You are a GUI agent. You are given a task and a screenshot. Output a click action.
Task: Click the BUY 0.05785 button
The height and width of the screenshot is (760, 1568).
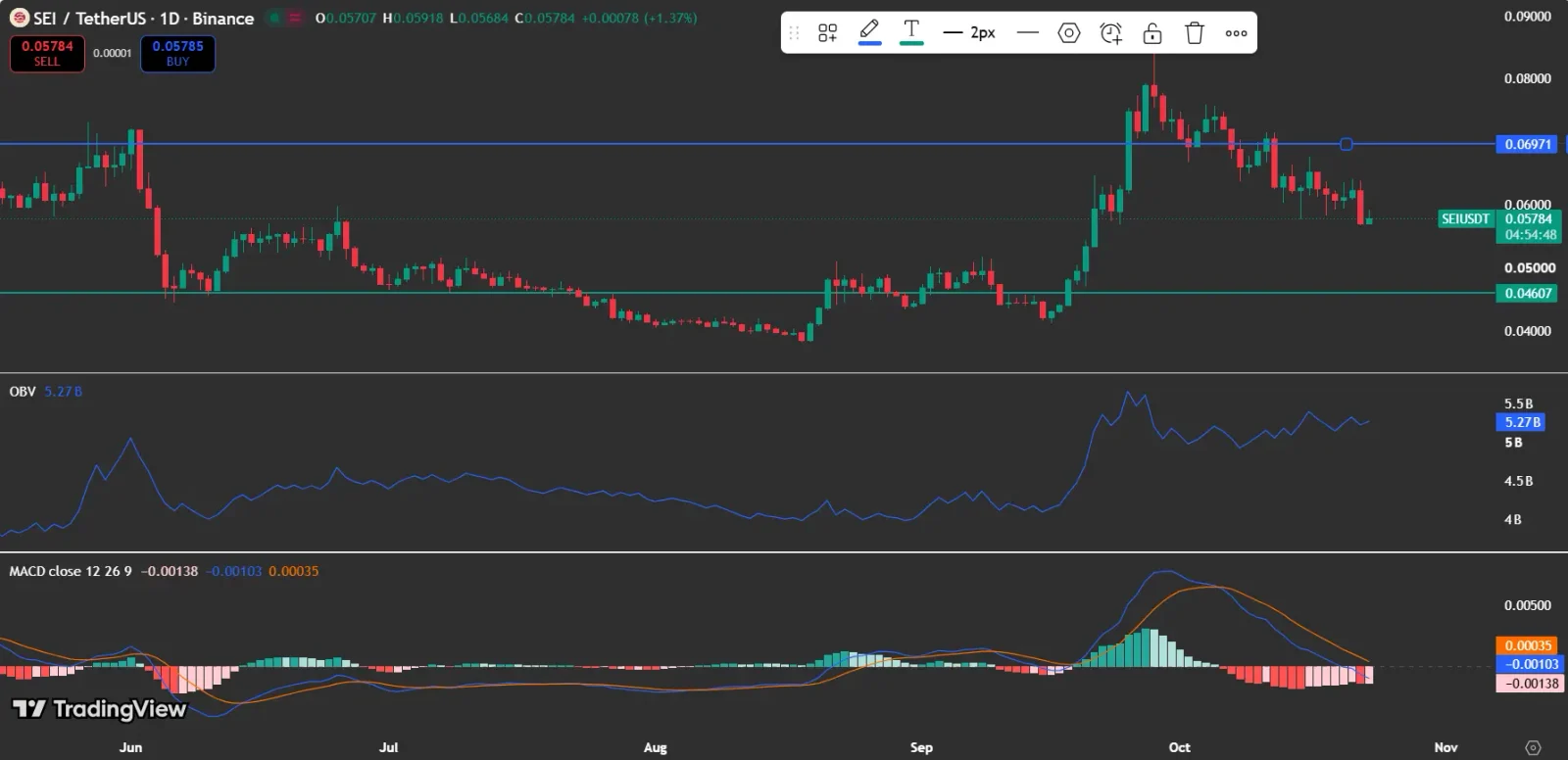click(177, 53)
